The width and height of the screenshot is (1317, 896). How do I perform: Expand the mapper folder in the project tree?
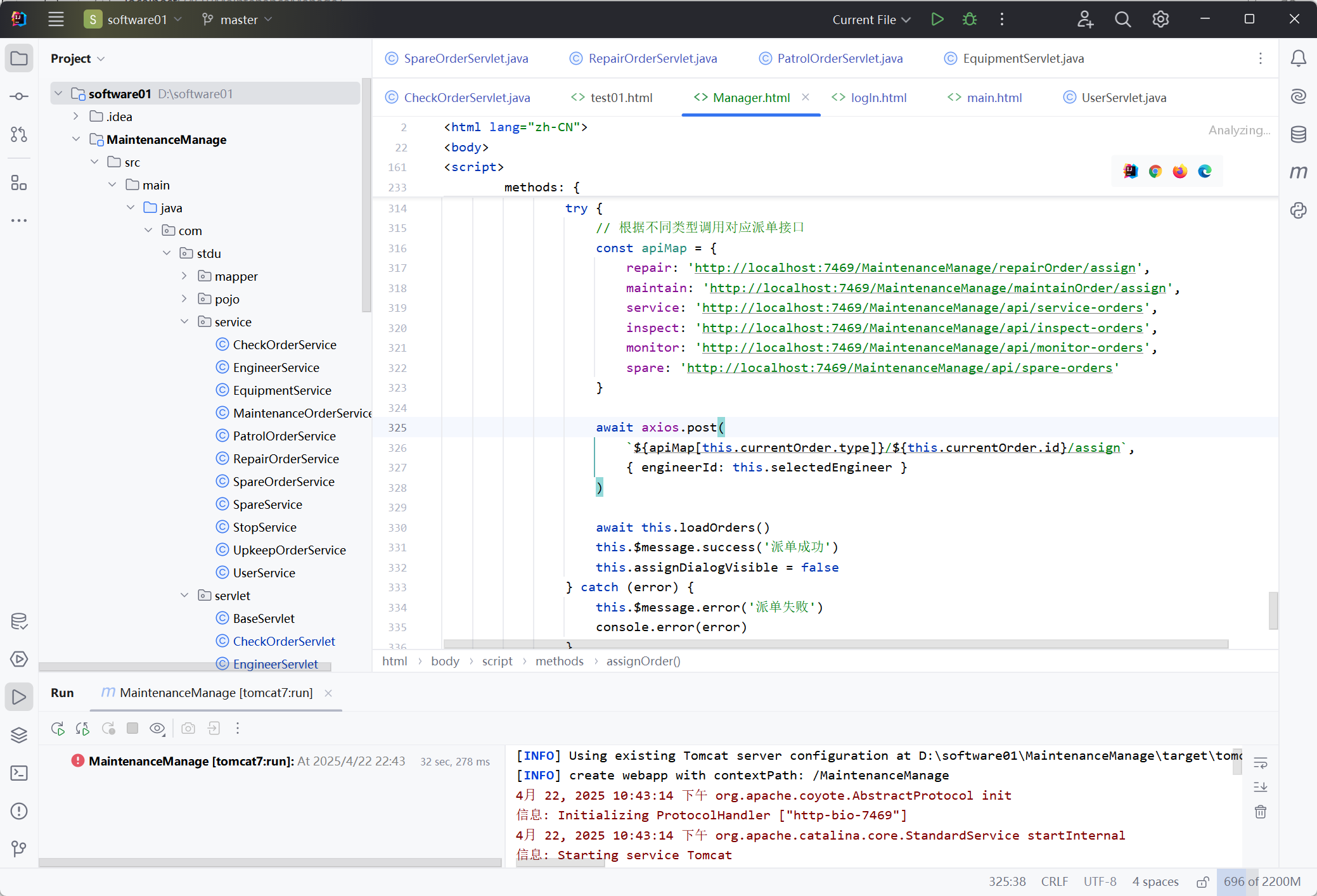(x=184, y=276)
